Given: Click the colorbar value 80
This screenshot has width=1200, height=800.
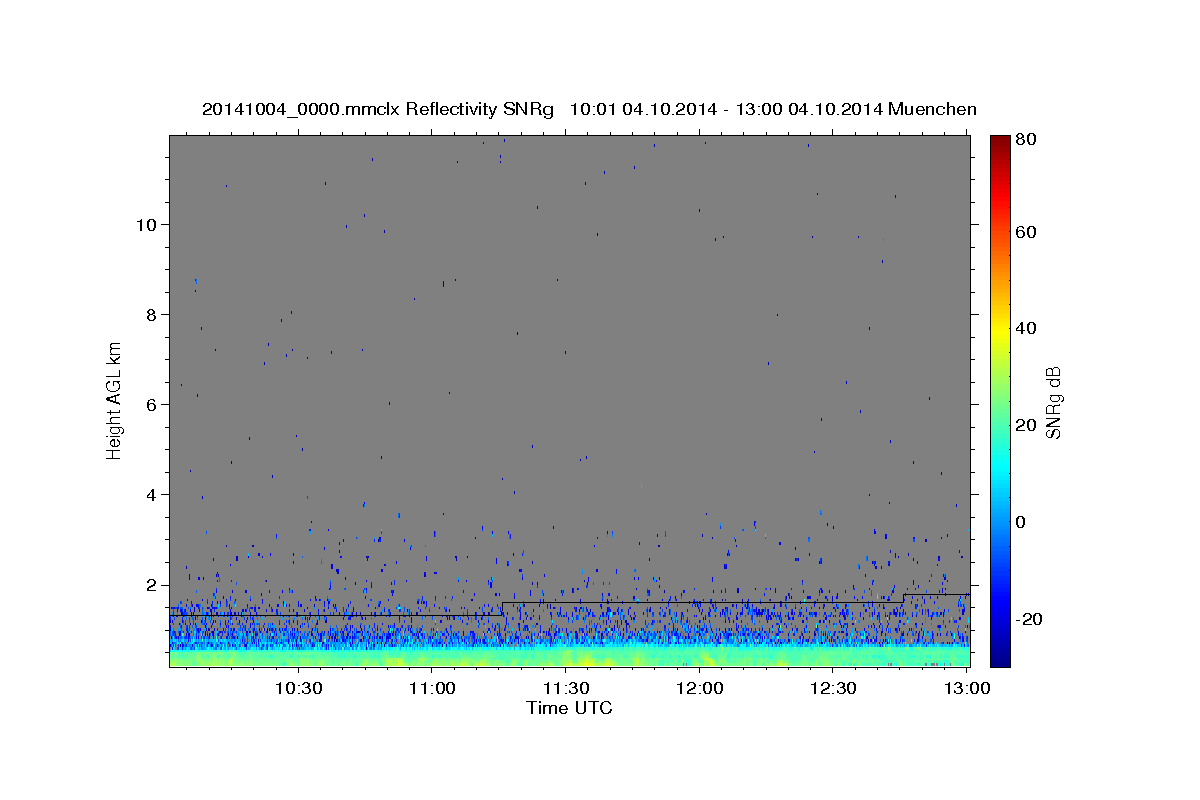Looking at the screenshot, I should point(1025,139).
